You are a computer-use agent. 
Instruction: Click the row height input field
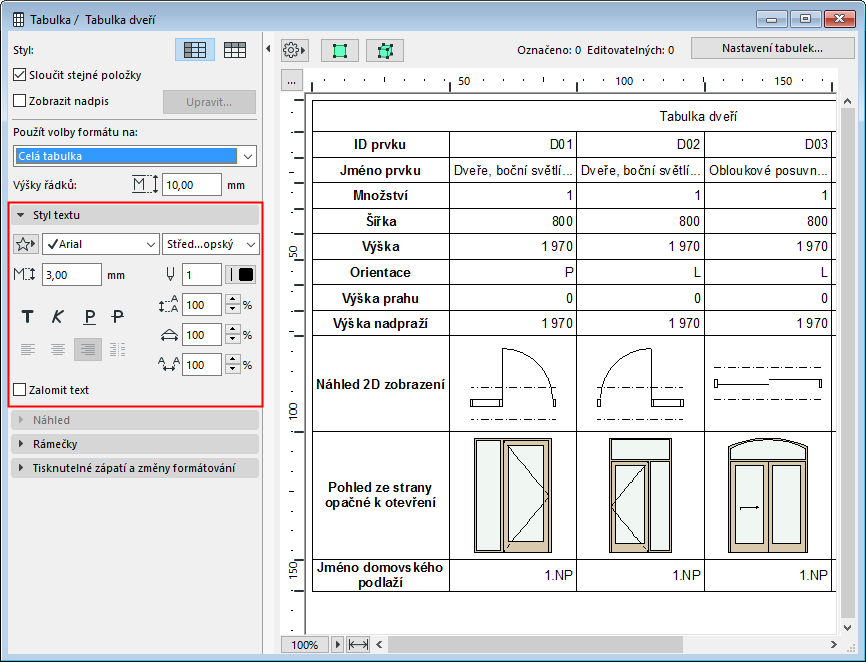(x=191, y=185)
